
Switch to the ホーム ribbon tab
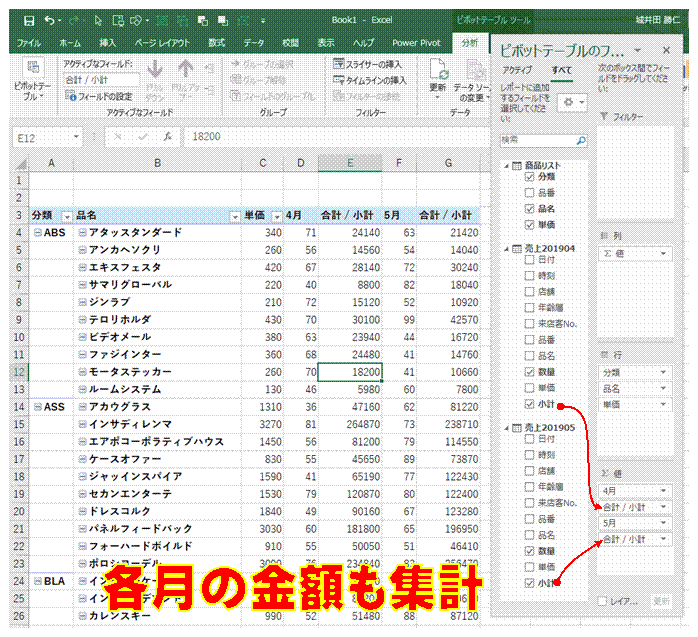click(x=70, y=43)
